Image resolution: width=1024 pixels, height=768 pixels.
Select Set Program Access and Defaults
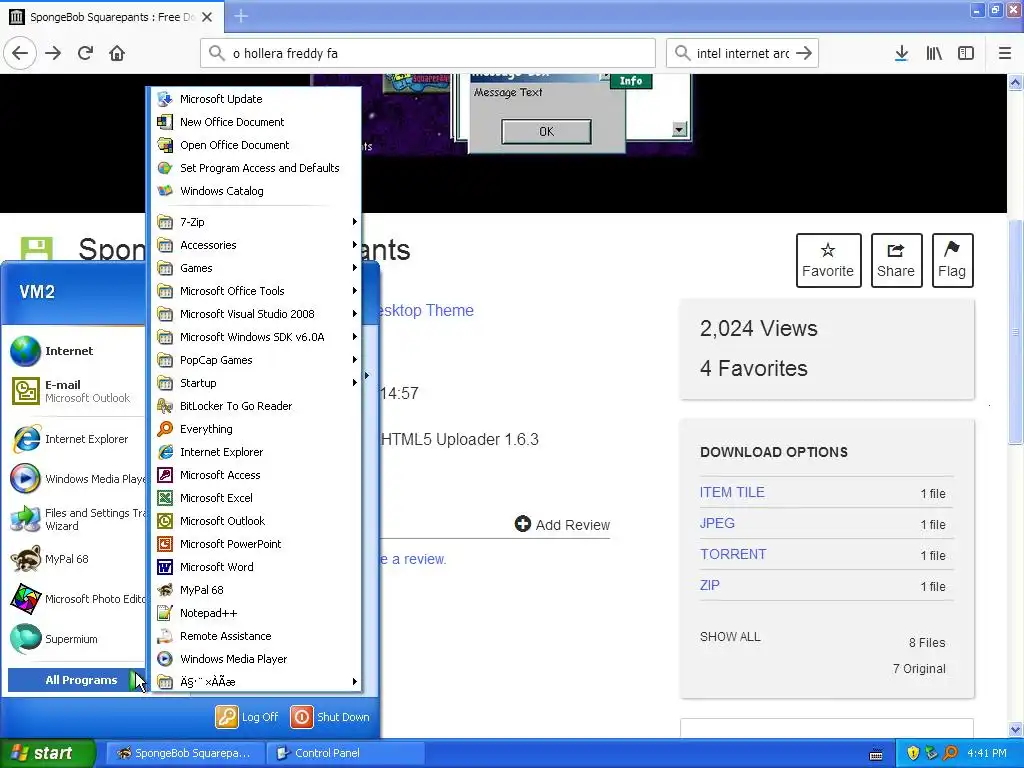(x=256, y=168)
